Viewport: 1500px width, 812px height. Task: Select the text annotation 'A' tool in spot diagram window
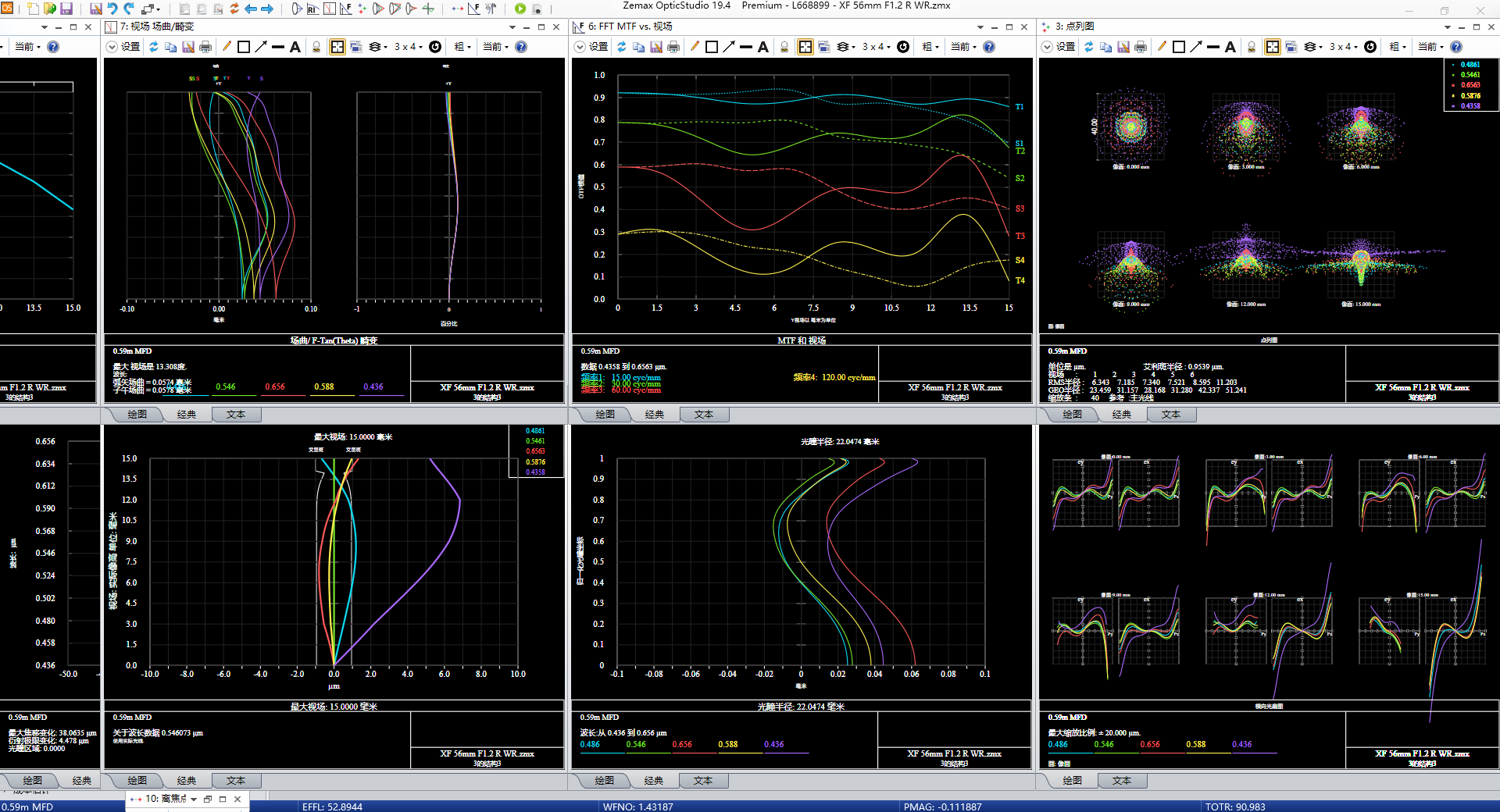click(1230, 47)
